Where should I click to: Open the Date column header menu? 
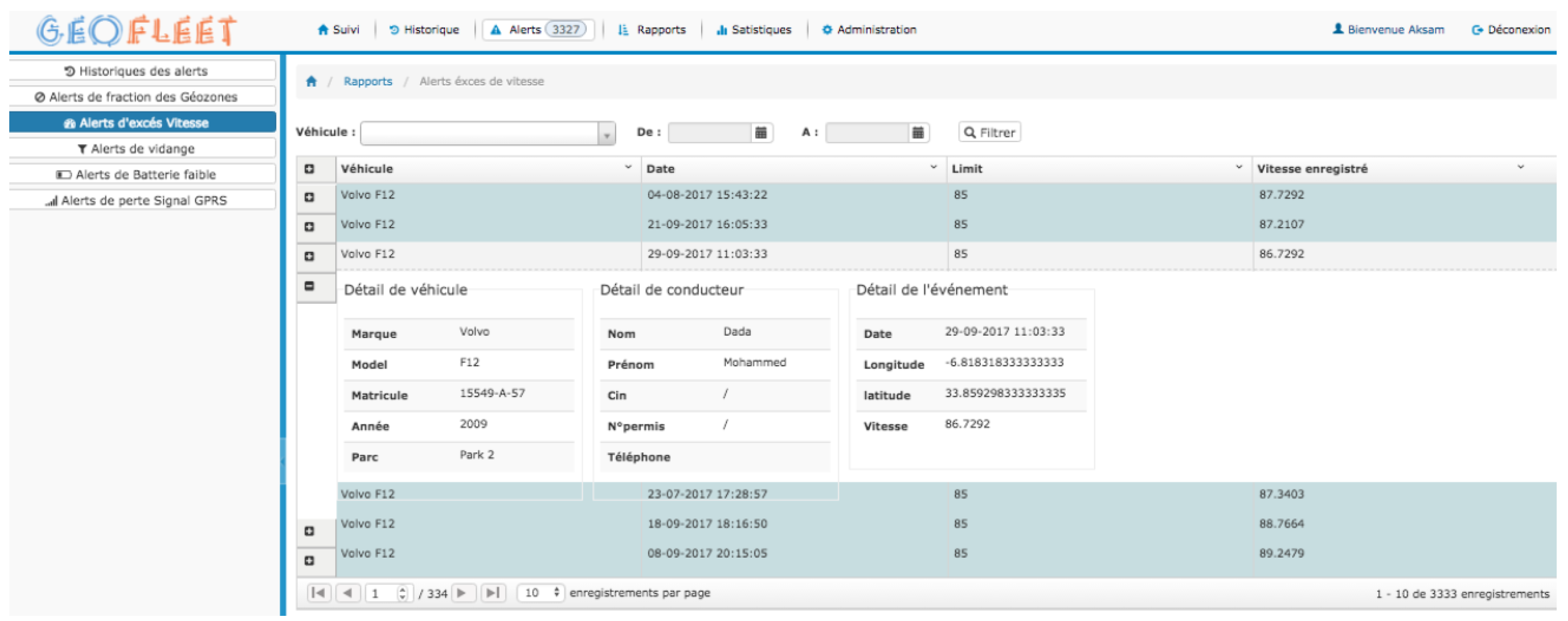[x=933, y=168]
